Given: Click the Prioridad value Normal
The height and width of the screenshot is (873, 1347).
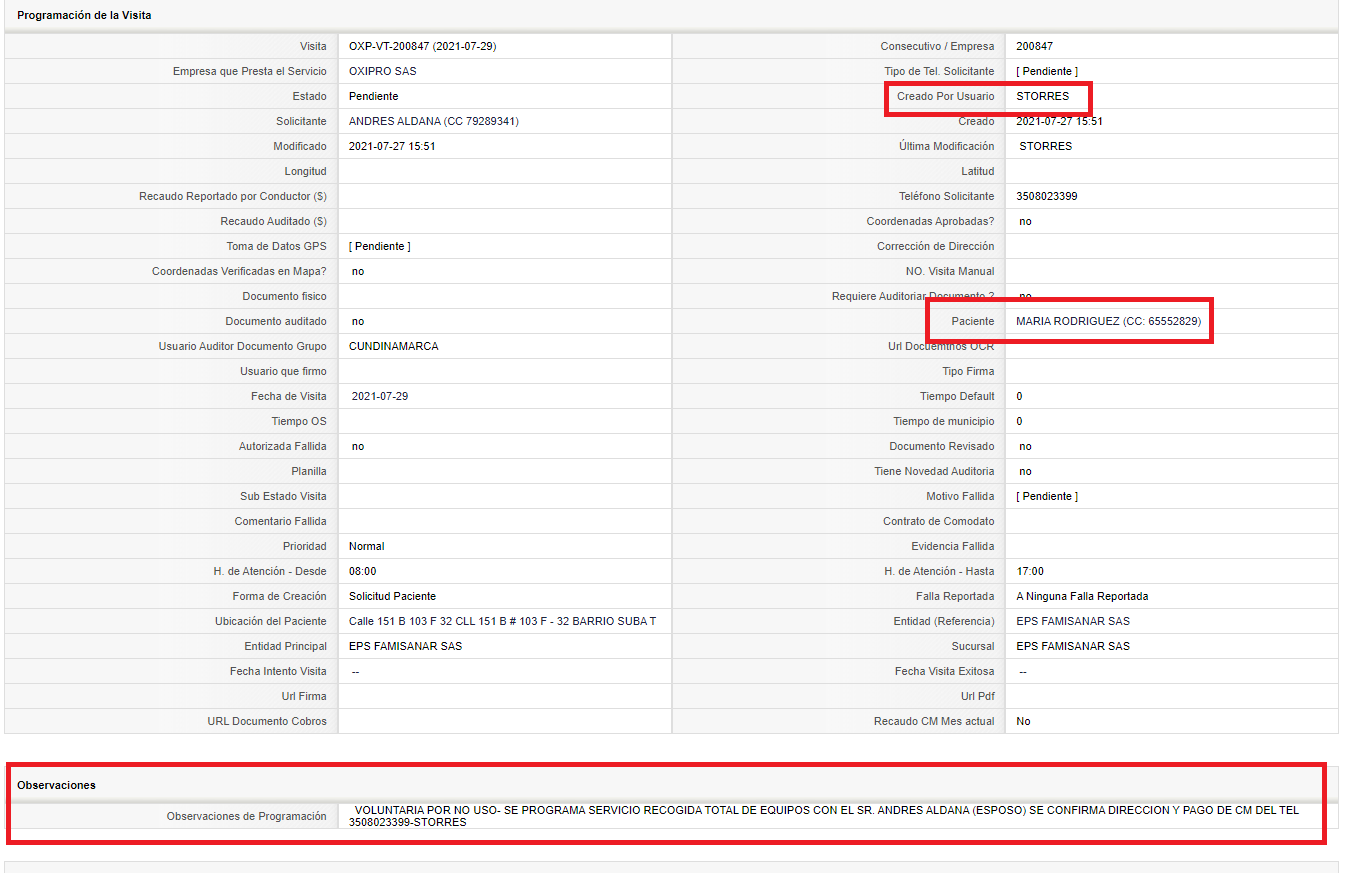Looking at the screenshot, I should coord(367,546).
